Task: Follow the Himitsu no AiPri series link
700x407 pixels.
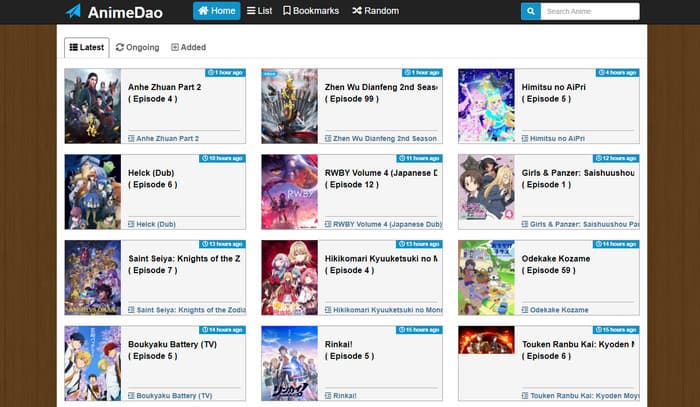Action: pyautogui.click(x=553, y=138)
